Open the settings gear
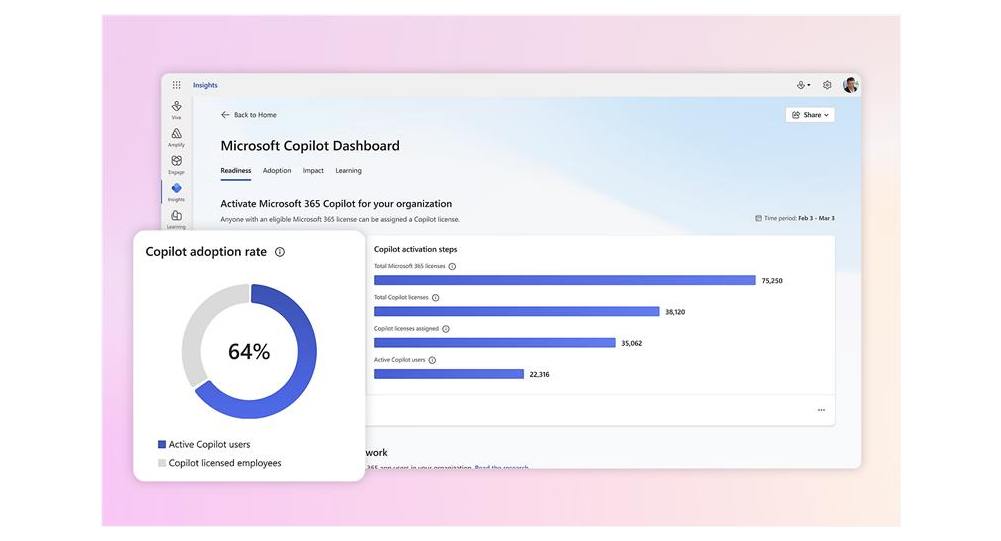 click(x=827, y=85)
